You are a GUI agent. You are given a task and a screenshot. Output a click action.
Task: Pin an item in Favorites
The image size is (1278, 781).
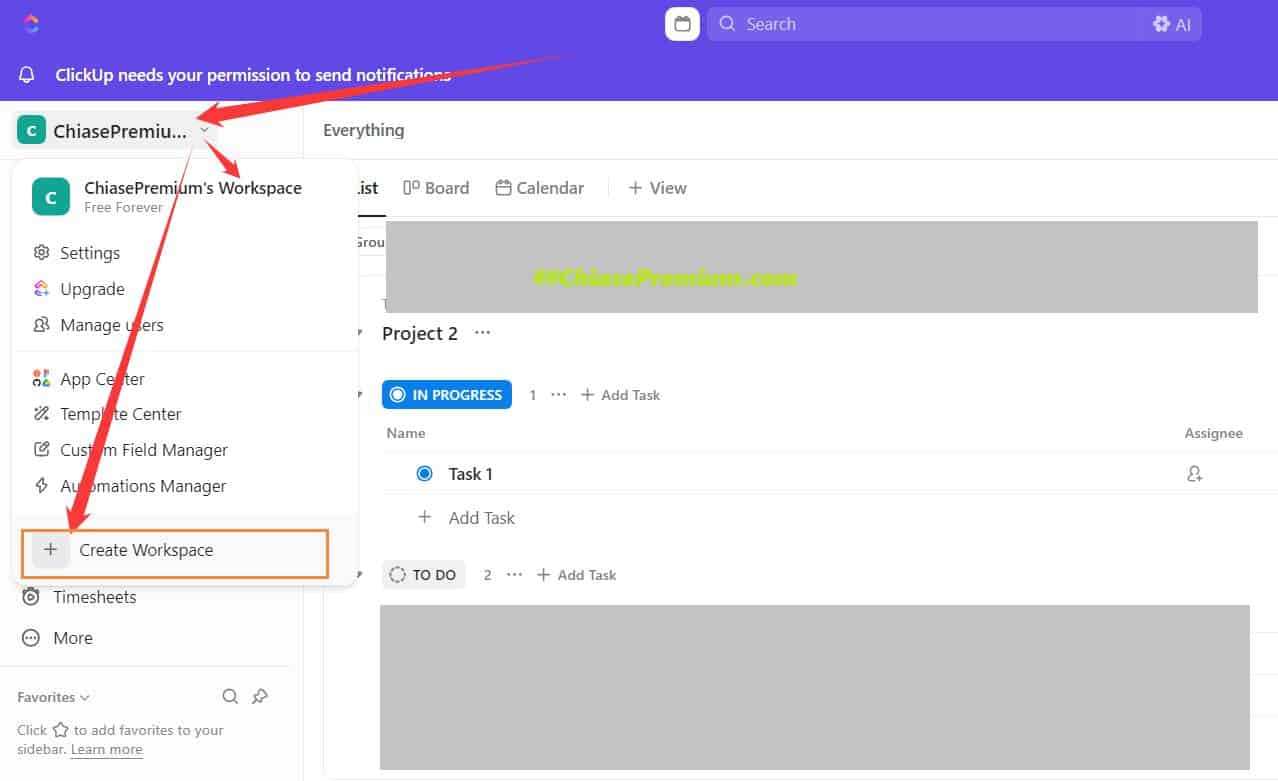260,696
